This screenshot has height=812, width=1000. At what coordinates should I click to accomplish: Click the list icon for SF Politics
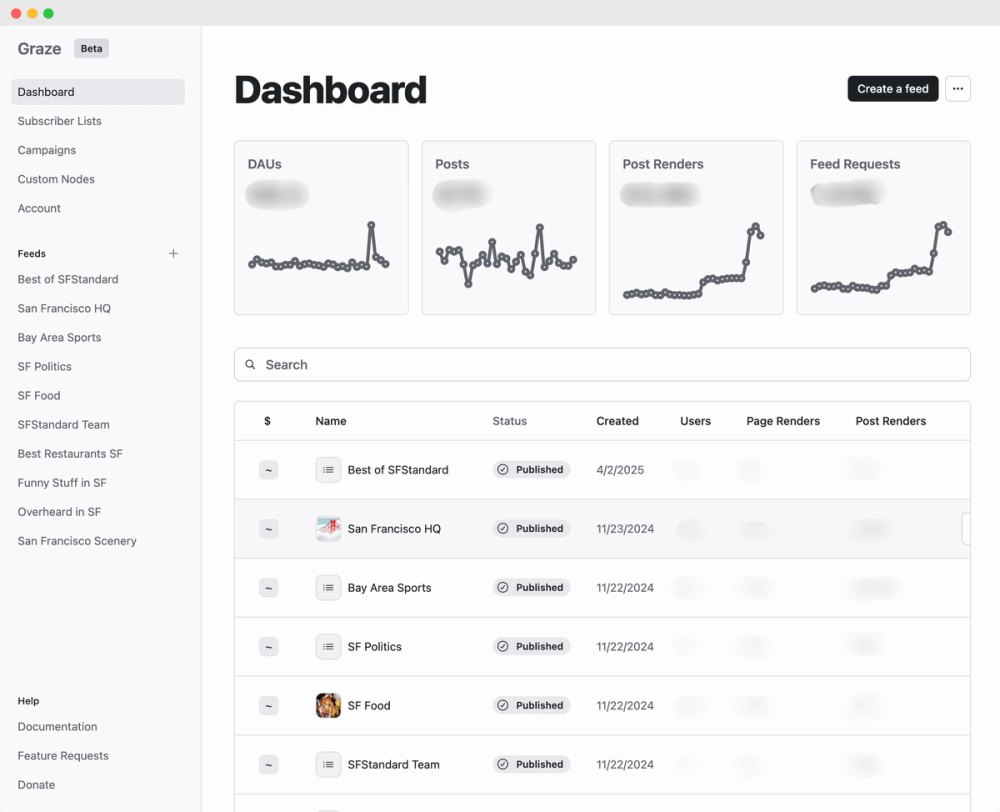pyautogui.click(x=328, y=647)
